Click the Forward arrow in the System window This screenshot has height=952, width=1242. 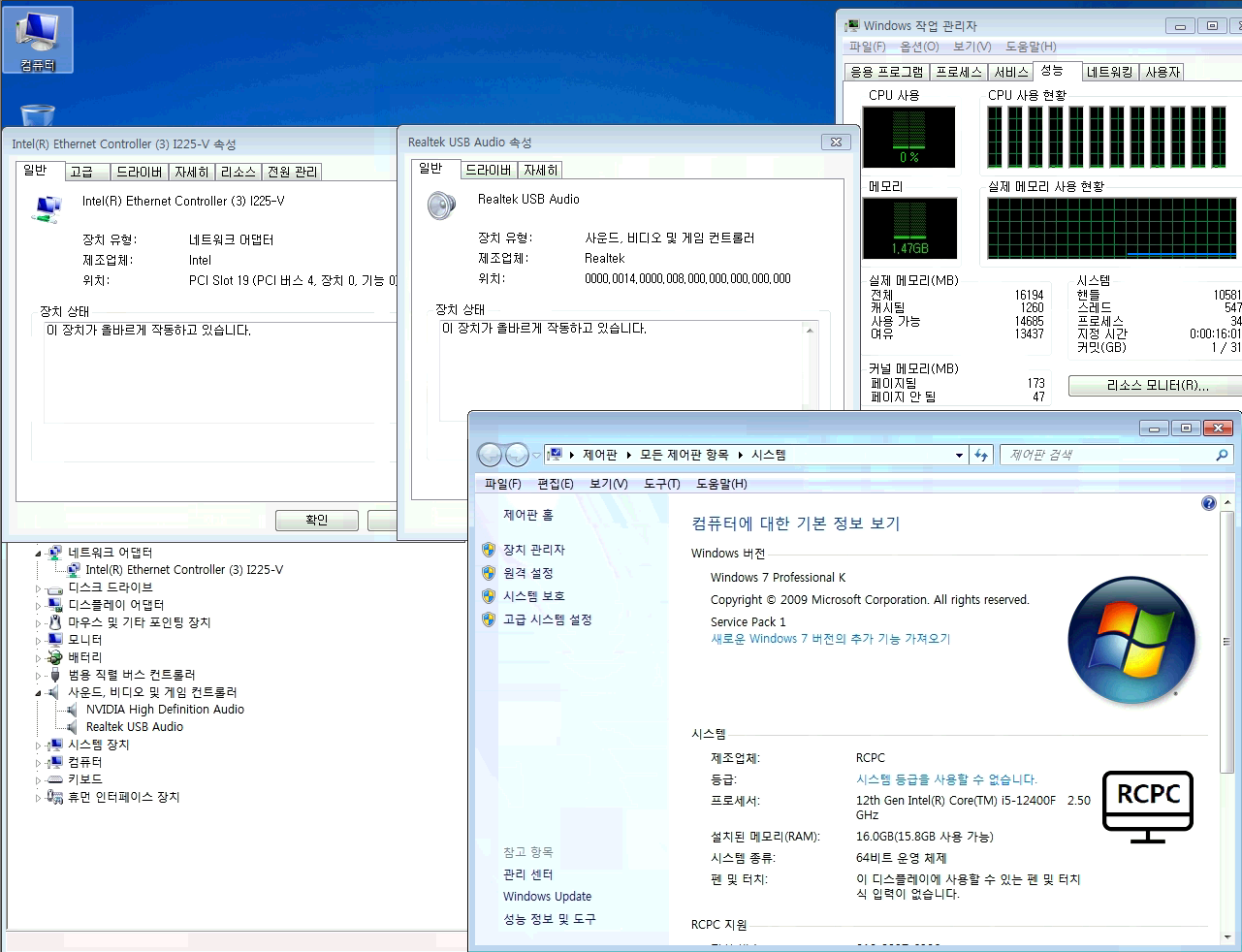(x=518, y=455)
